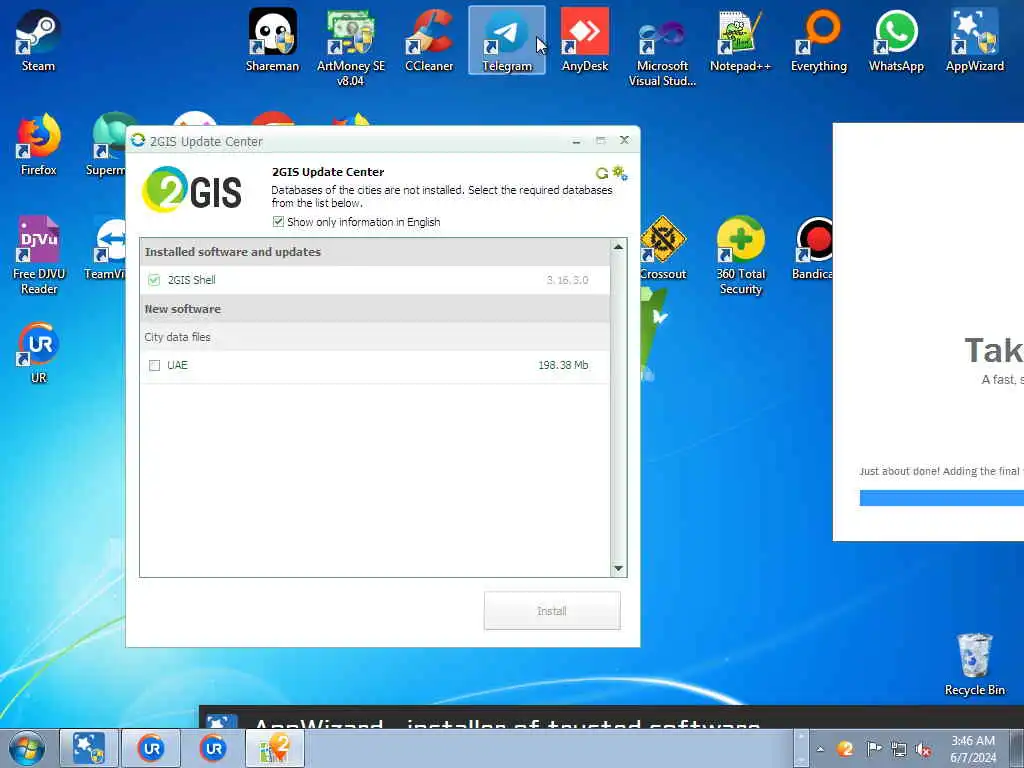1024x768 pixels.
Task: Toggle the 2GIS Shell checkbox
Action: tap(154, 280)
